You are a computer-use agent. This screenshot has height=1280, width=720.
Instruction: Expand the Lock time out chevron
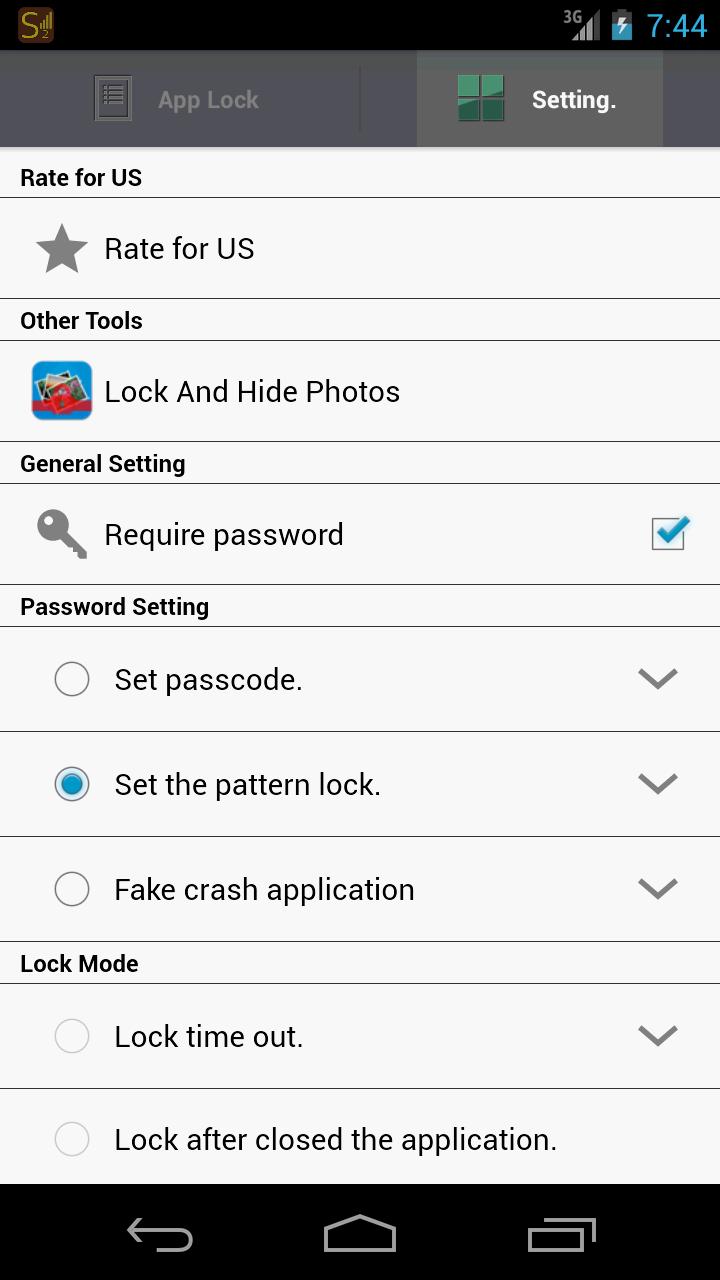658,1036
